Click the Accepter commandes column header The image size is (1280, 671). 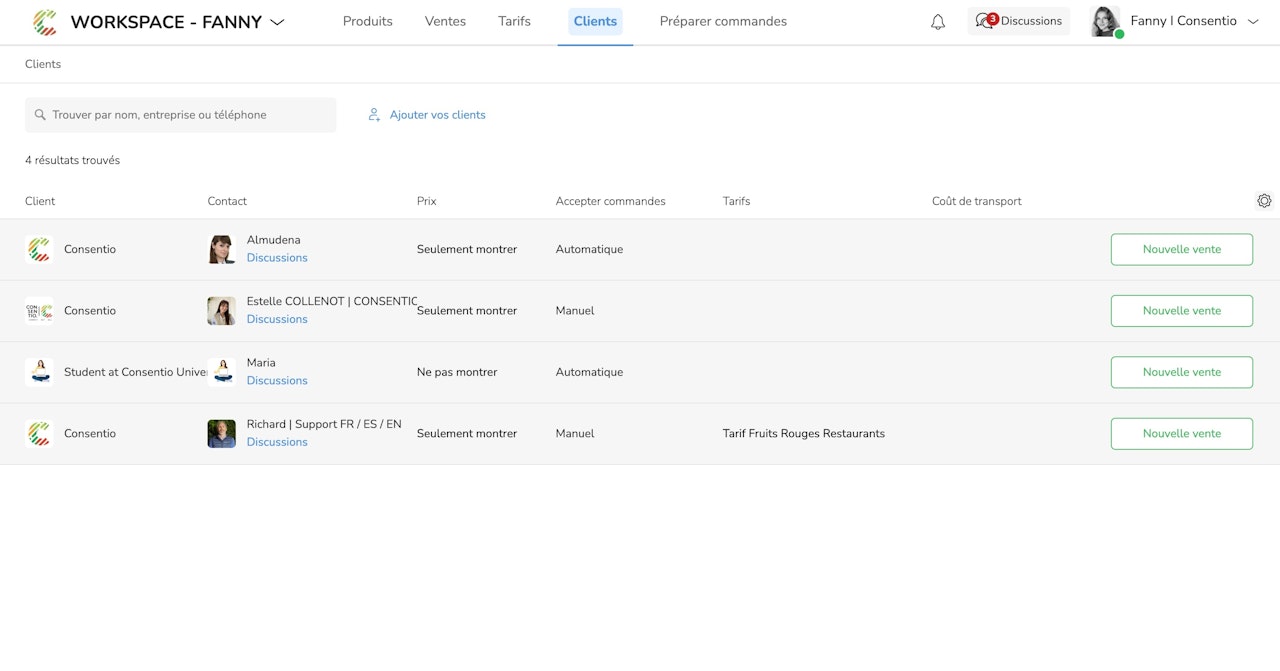click(x=611, y=201)
